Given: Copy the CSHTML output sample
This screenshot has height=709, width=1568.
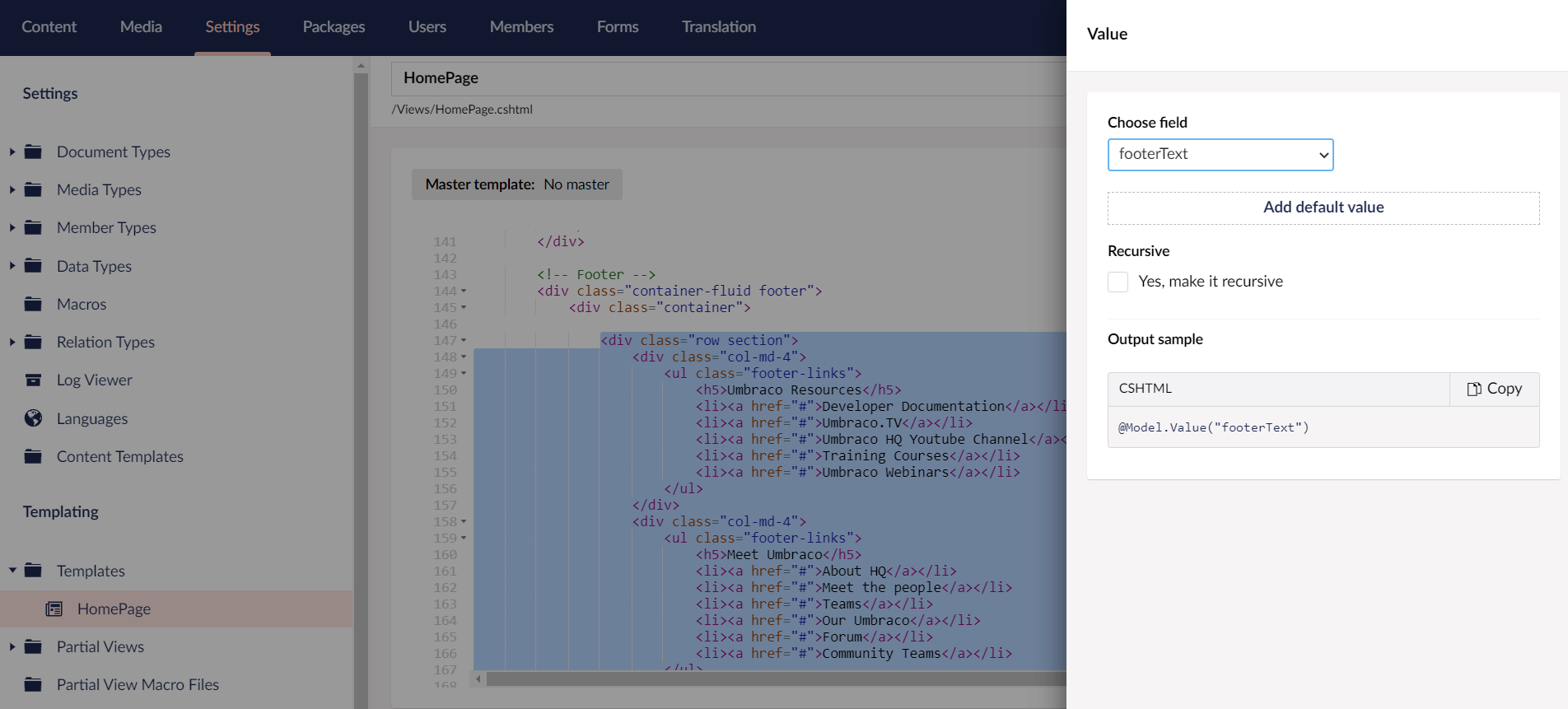Looking at the screenshot, I should (x=1495, y=389).
